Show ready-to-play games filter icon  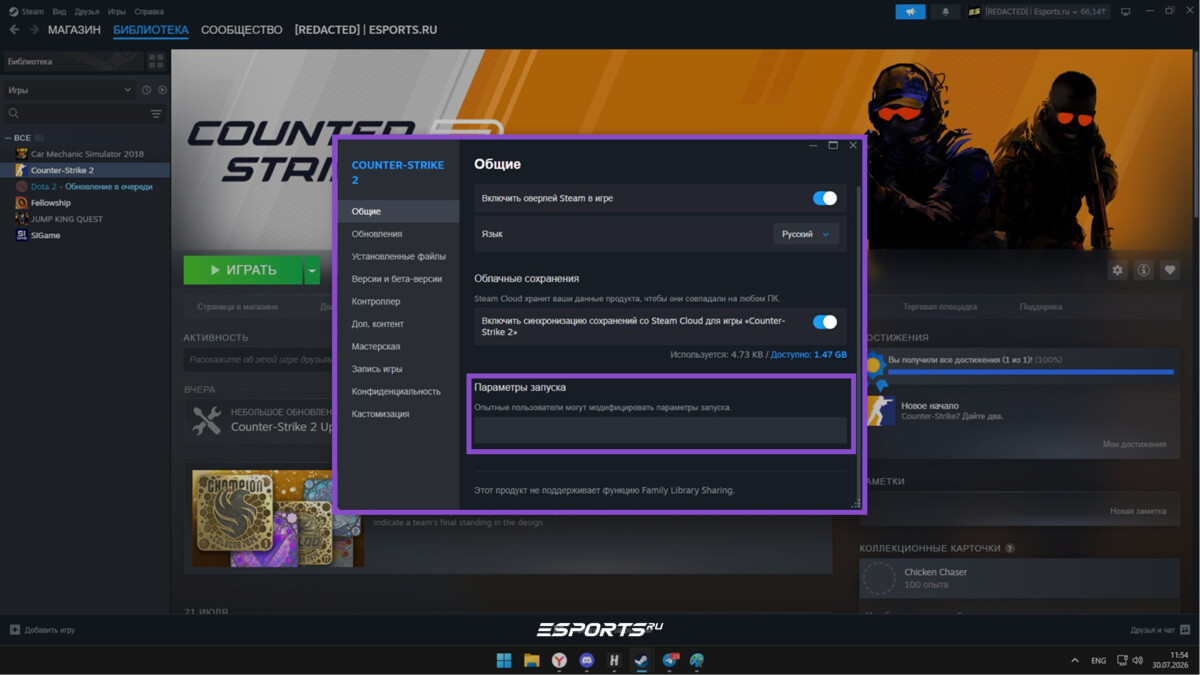(162, 90)
